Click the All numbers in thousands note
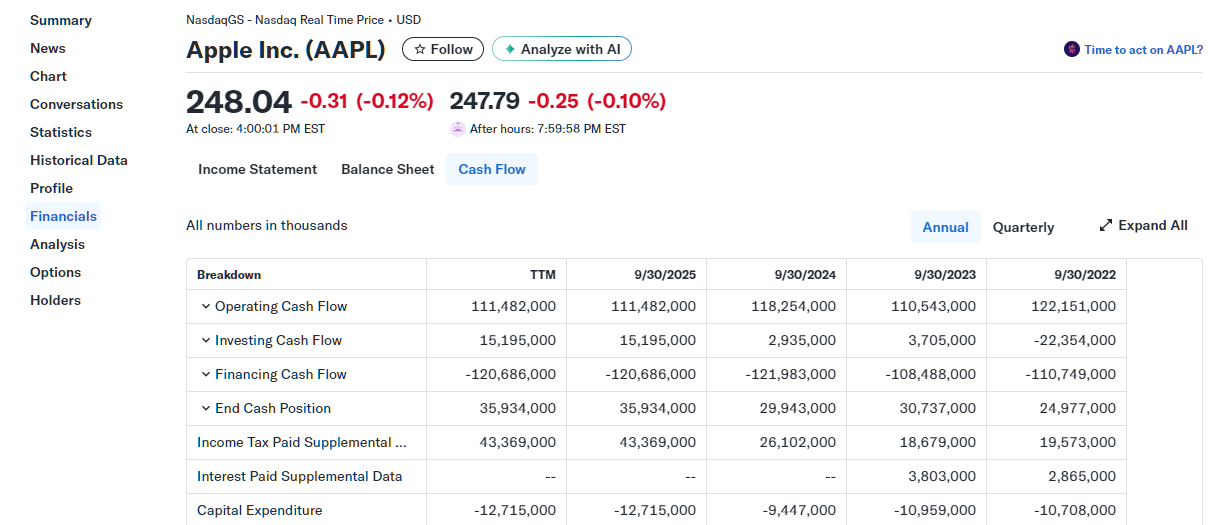1224x525 pixels. pos(267,225)
